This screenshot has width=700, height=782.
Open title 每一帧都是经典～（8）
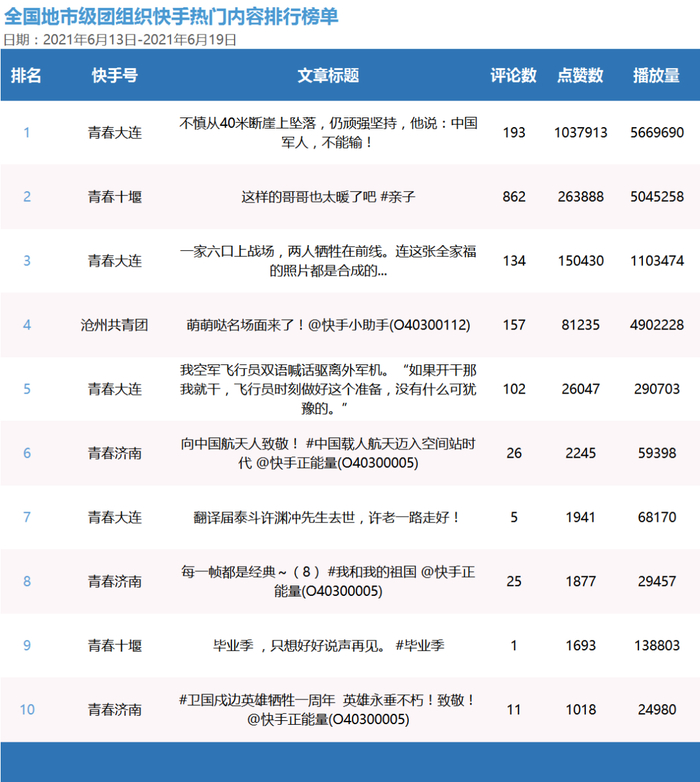328,582
